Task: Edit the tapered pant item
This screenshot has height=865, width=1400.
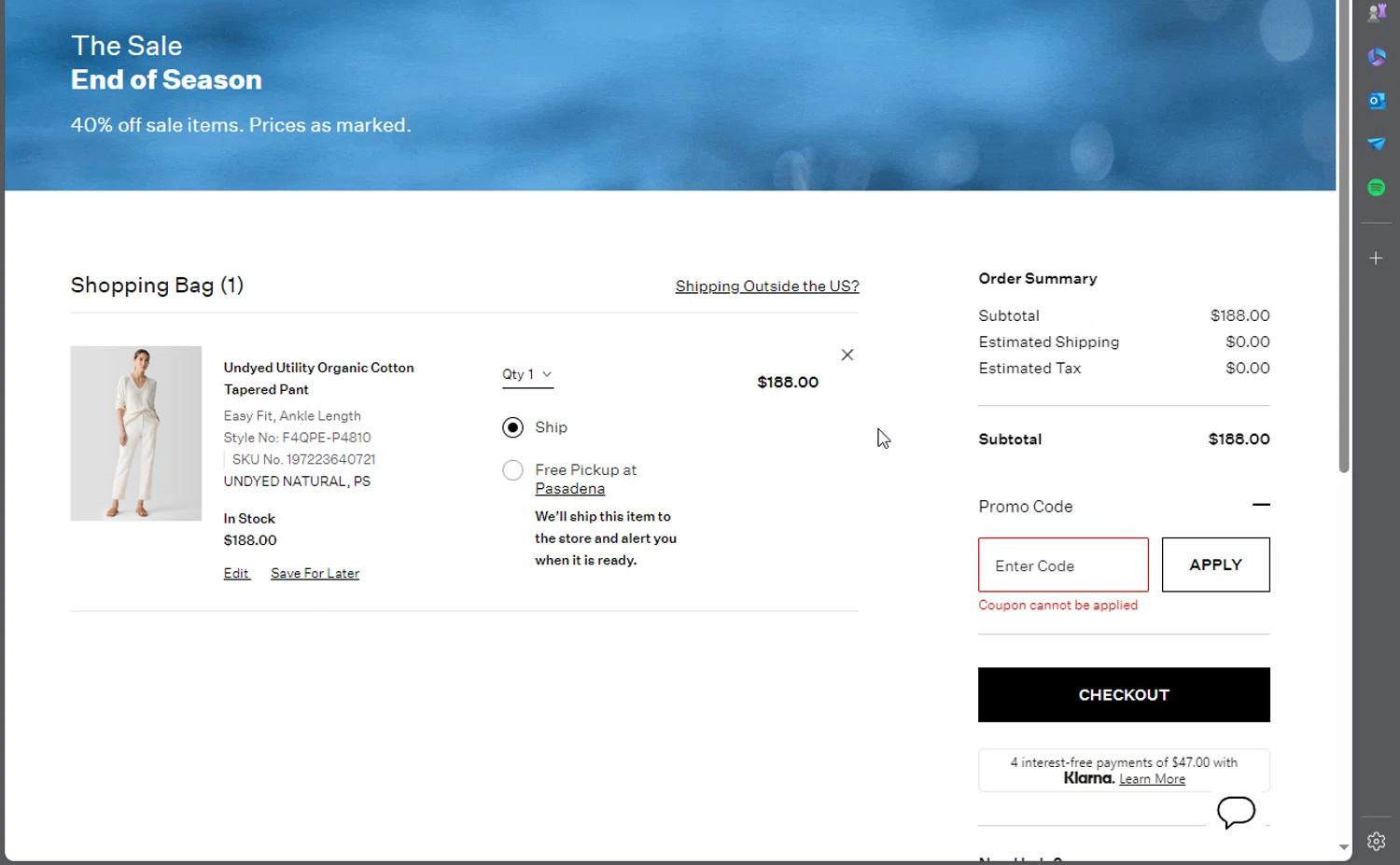Action: [236, 573]
